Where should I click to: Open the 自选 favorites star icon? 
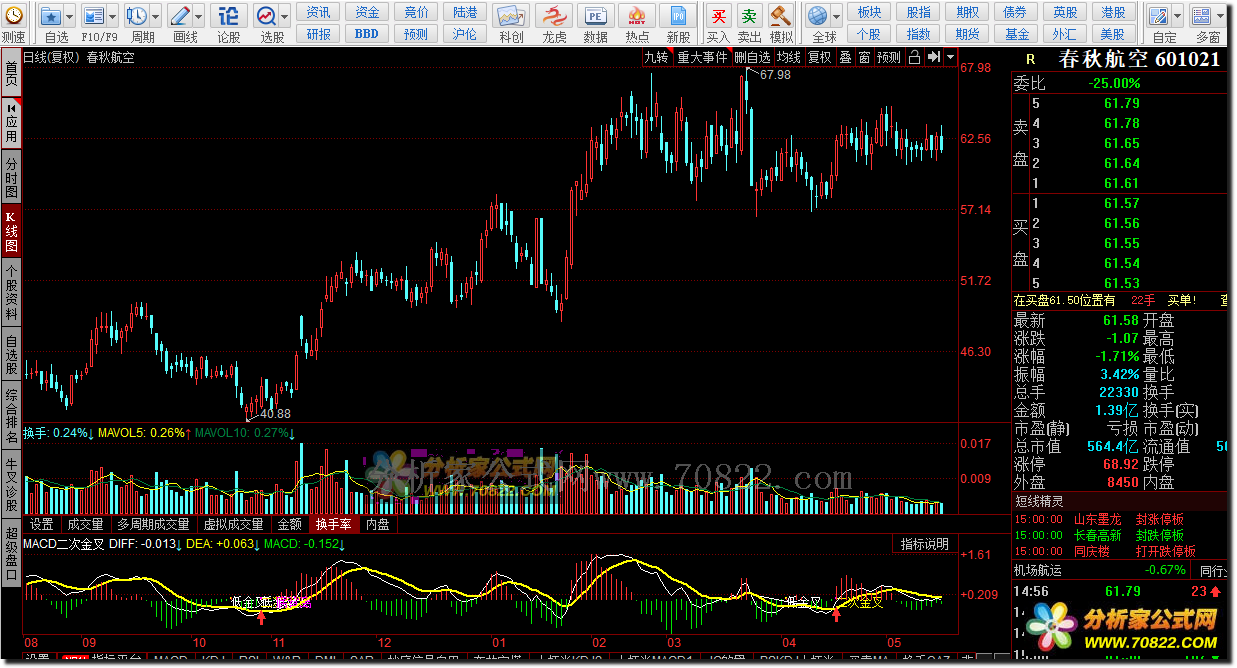[x=52, y=16]
